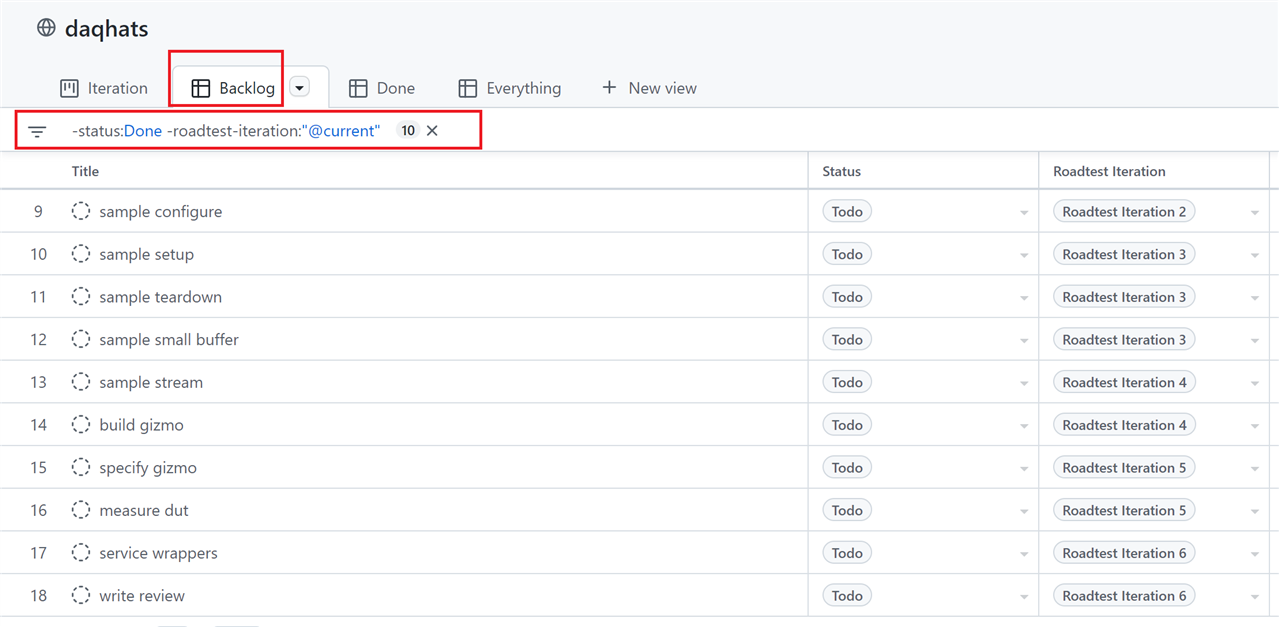Click the plus icon for New view
Image resolution: width=1279 pixels, height=627 pixels.
[x=609, y=88]
